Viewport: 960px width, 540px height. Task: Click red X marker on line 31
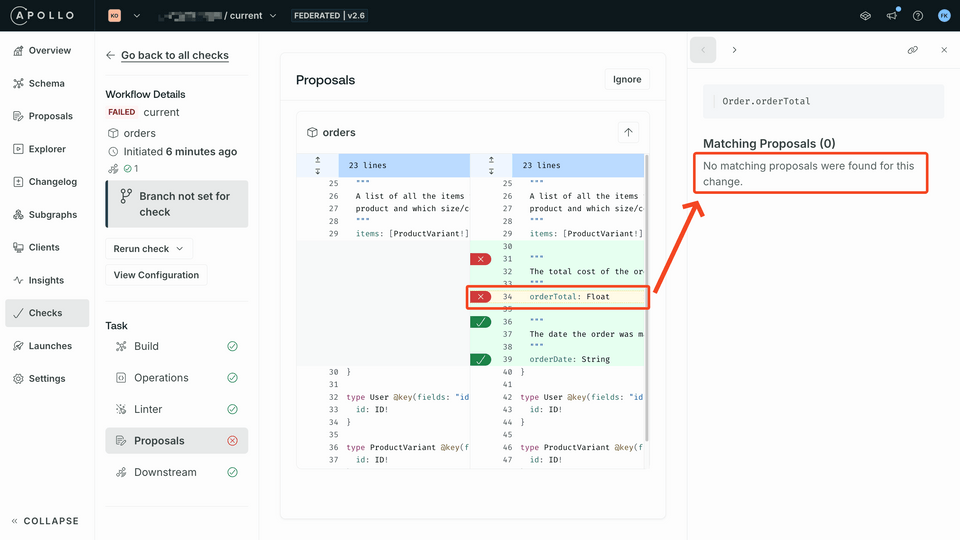481,259
